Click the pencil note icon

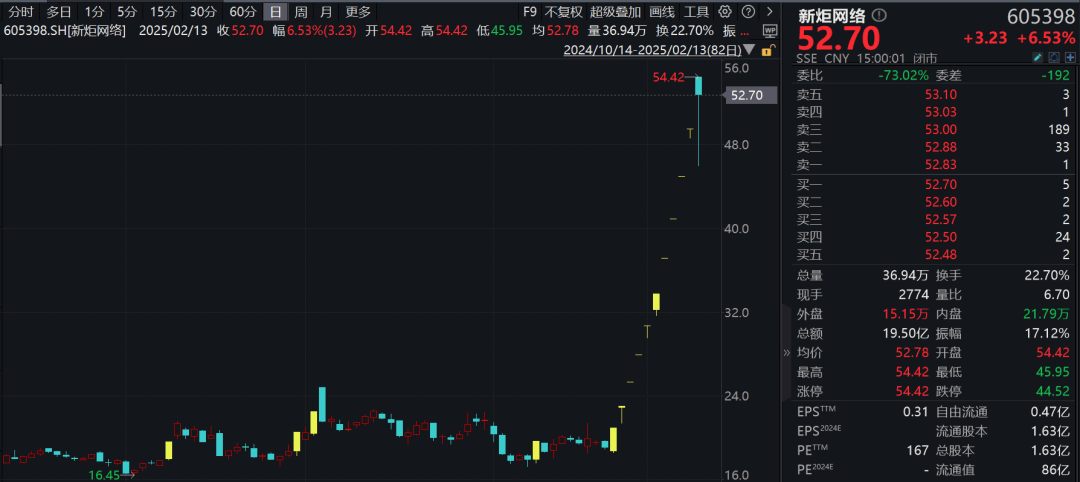1038,59
